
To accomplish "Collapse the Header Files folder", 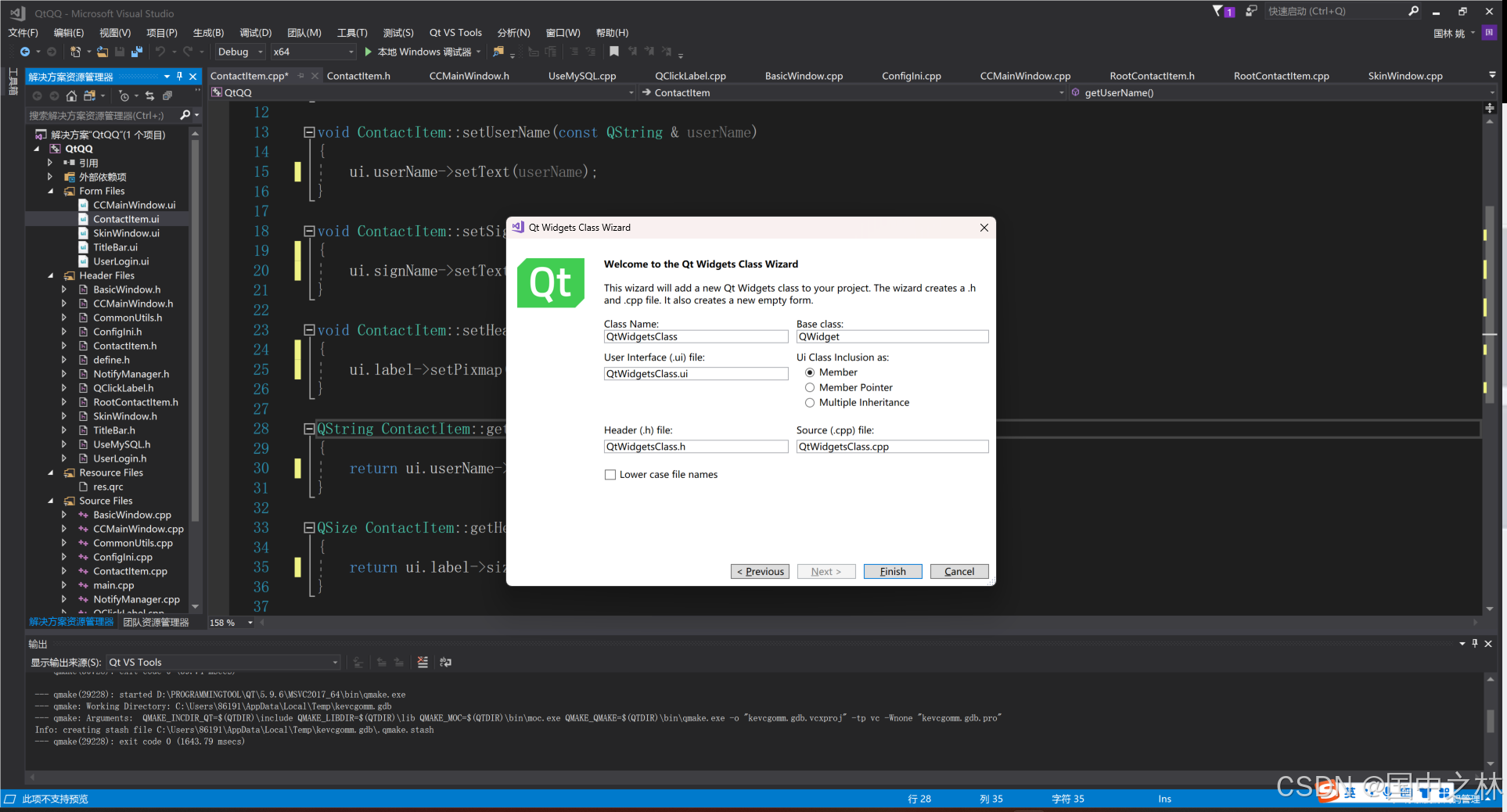I will [51, 275].
